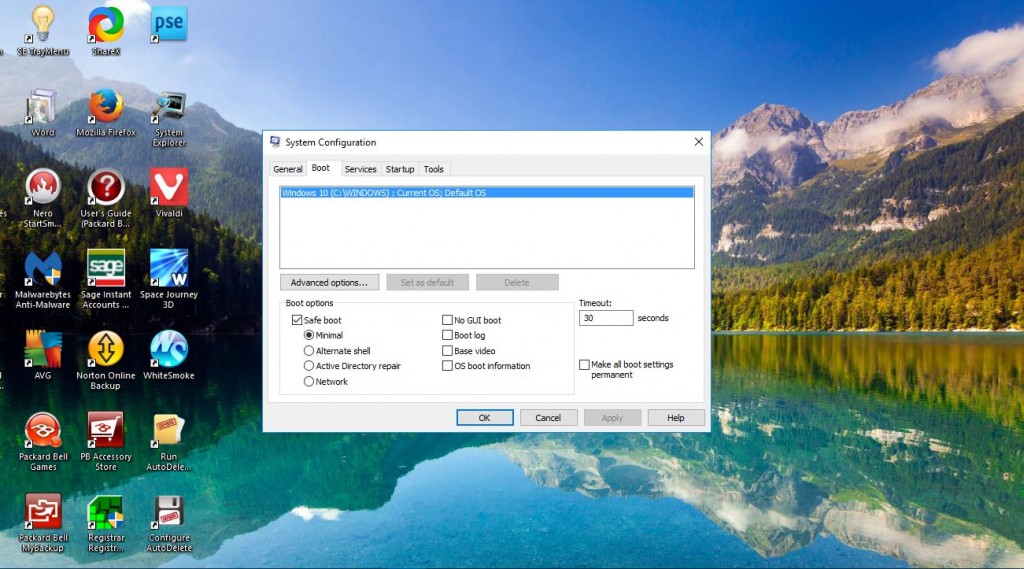The height and width of the screenshot is (569, 1024).
Task: Open the Word desktop shortcut
Action: (42, 112)
